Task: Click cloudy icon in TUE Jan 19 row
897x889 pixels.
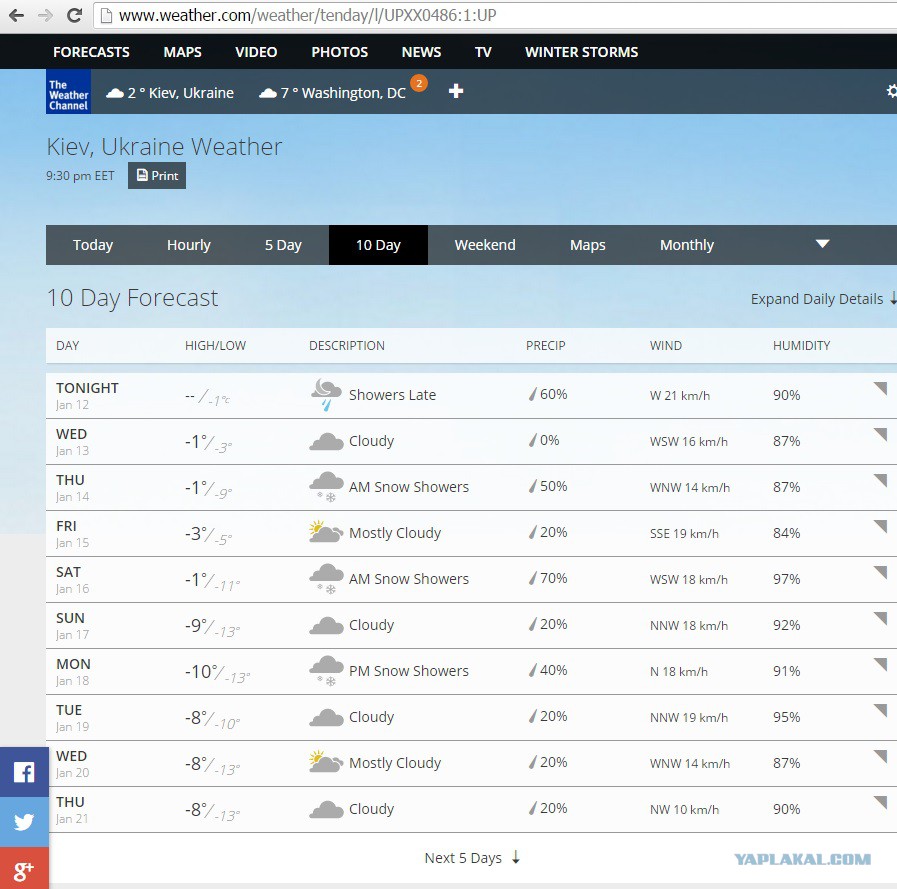Action: tap(326, 717)
